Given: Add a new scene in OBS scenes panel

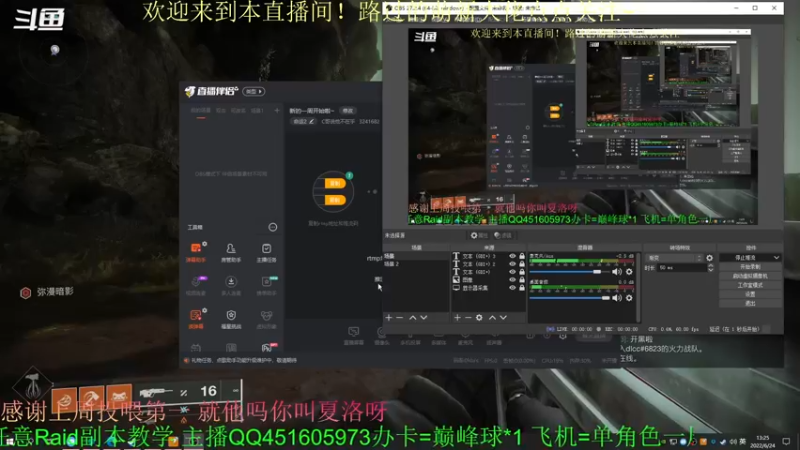Looking at the screenshot, I should click(389, 317).
